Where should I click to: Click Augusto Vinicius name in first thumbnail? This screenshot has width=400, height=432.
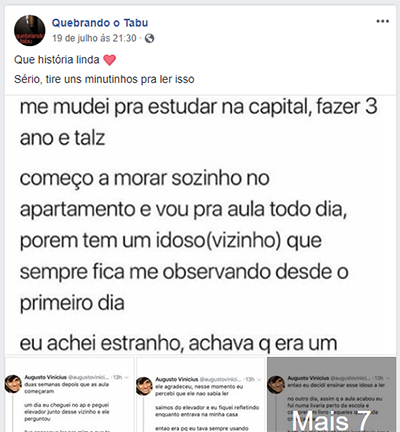coord(45,377)
